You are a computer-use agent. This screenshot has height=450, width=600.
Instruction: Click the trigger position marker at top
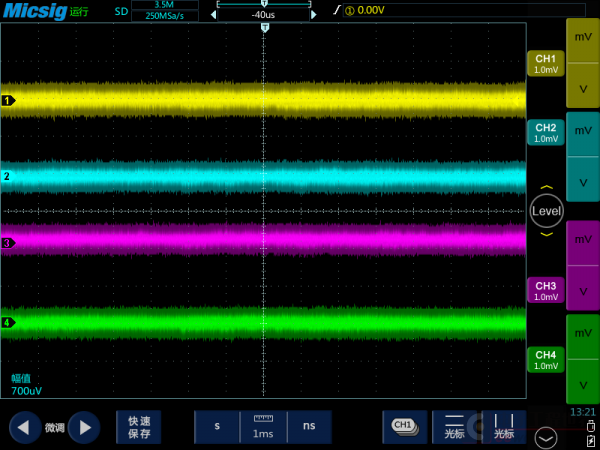click(x=265, y=28)
